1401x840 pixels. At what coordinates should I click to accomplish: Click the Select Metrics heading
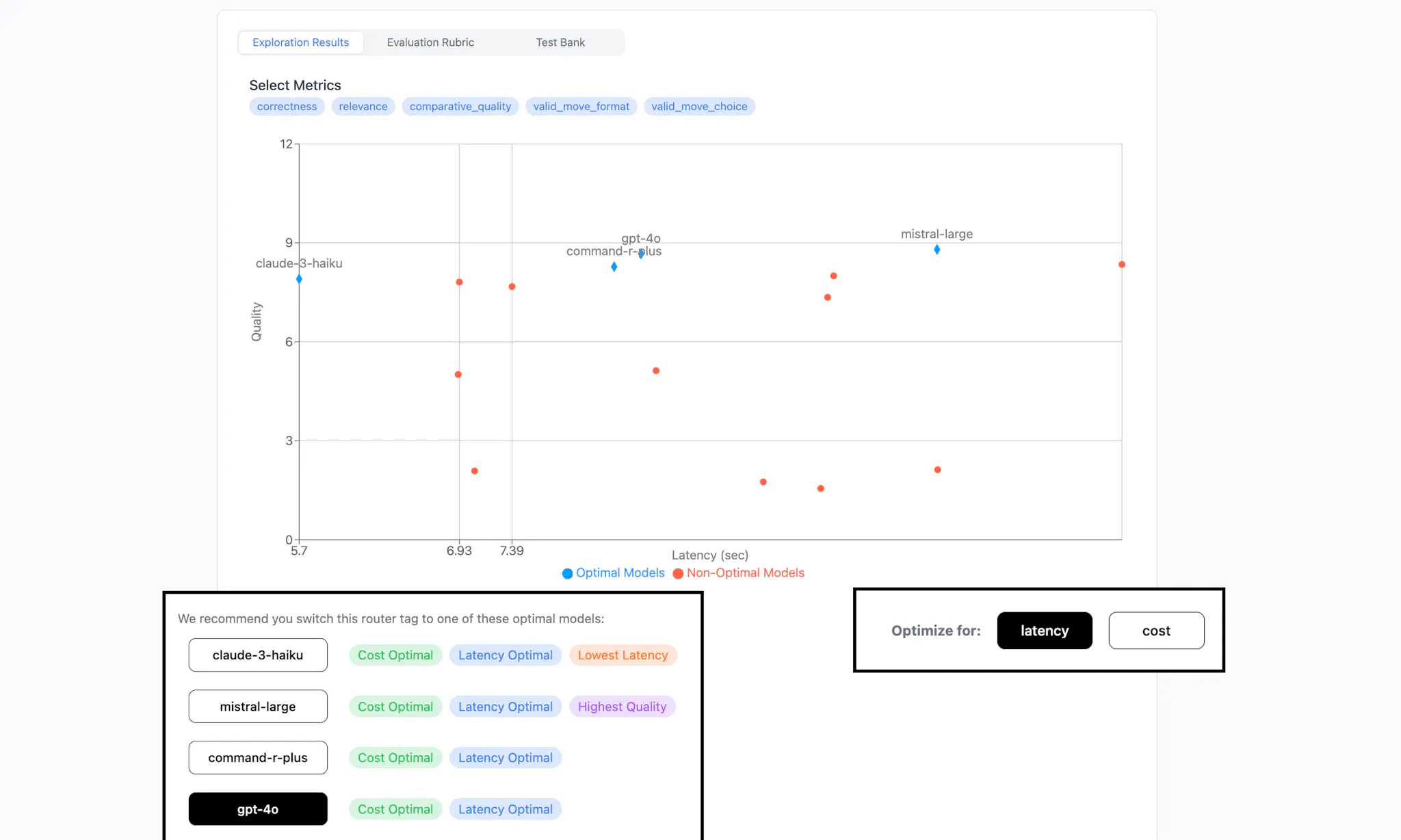click(295, 86)
